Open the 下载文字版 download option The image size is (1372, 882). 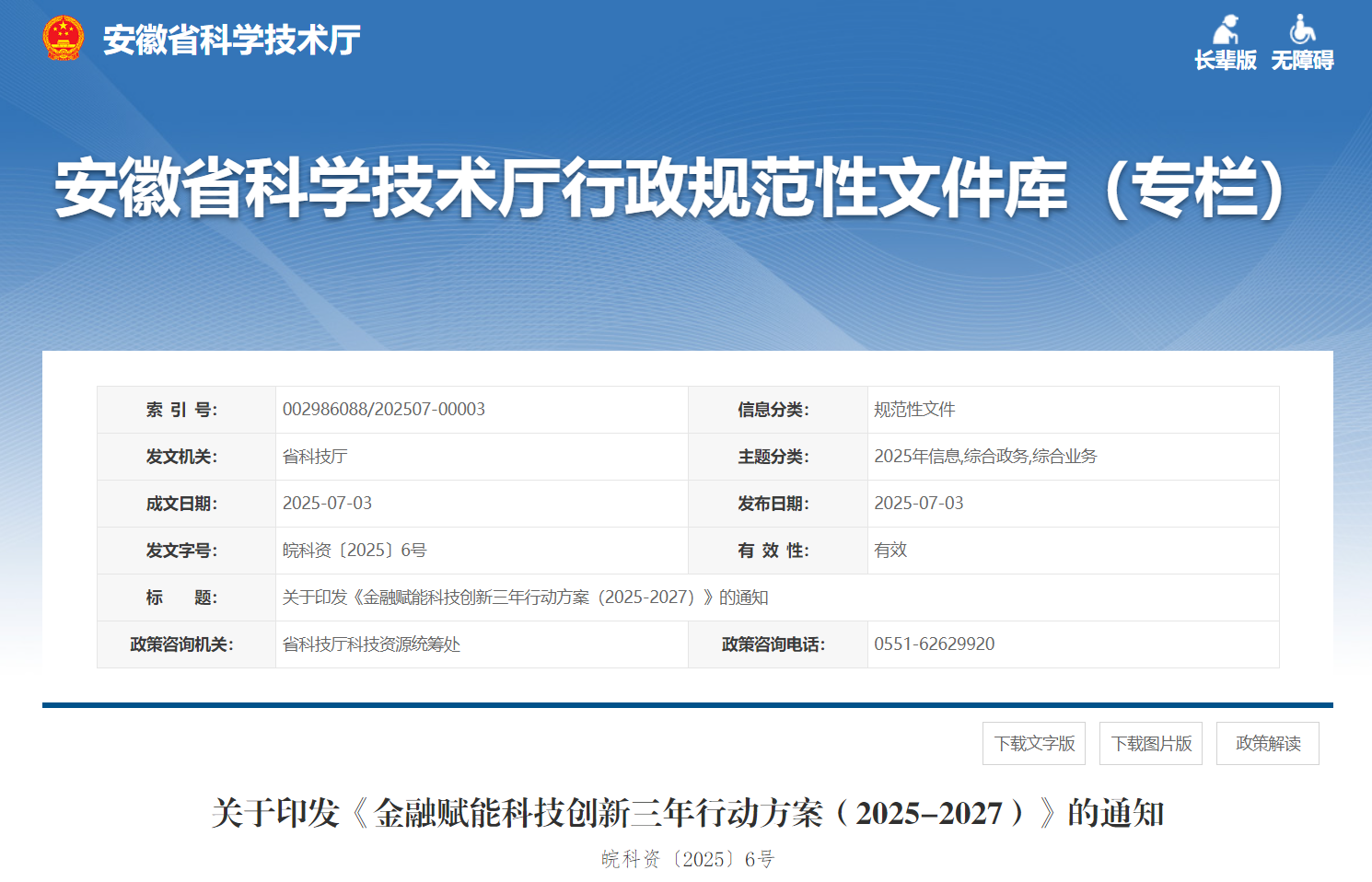(1034, 743)
